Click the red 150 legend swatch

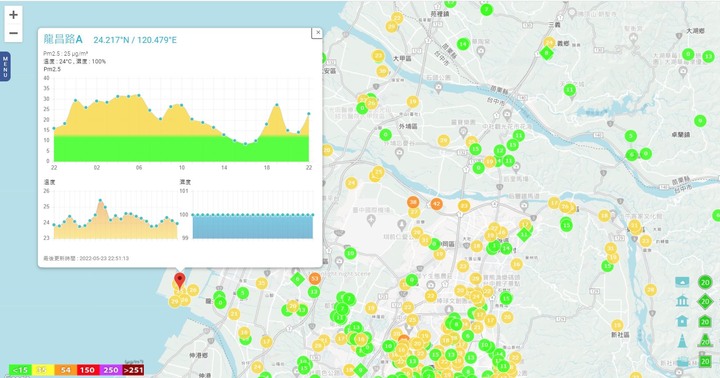(x=88, y=370)
